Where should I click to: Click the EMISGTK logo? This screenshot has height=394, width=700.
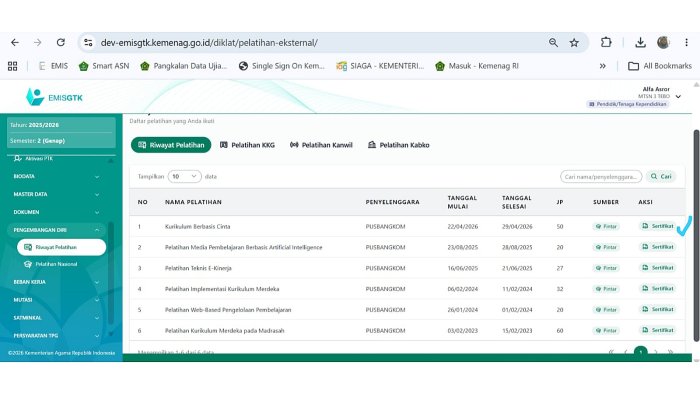click(x=54, y=97)
